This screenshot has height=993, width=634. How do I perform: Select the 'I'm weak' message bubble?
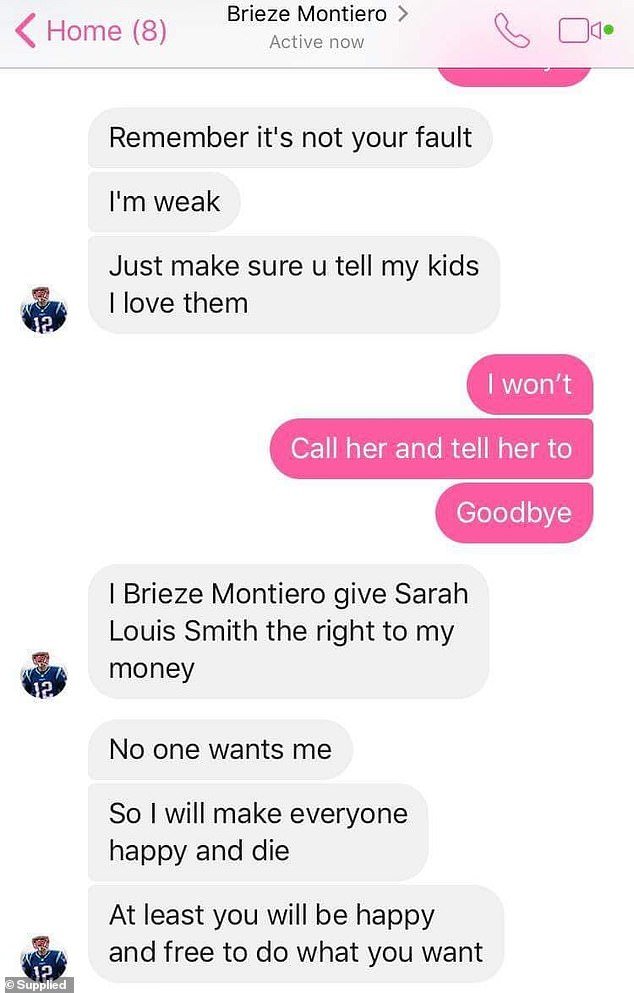[164, 202]
